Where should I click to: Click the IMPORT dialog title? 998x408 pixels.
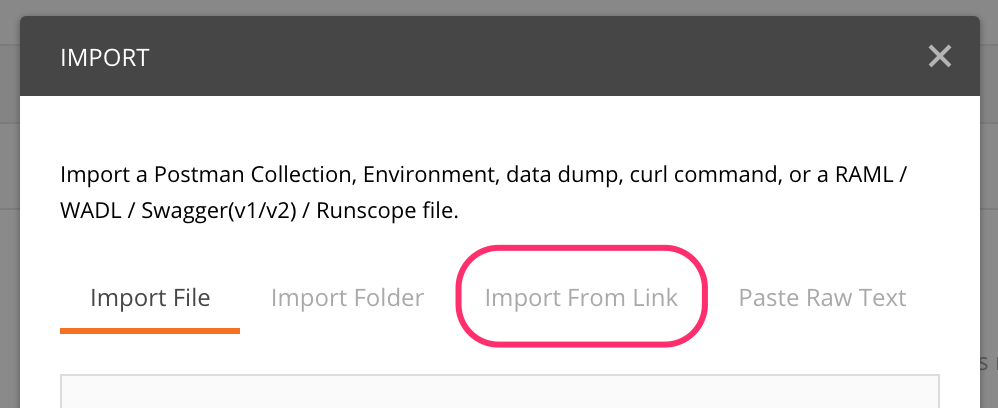(105, 57)
